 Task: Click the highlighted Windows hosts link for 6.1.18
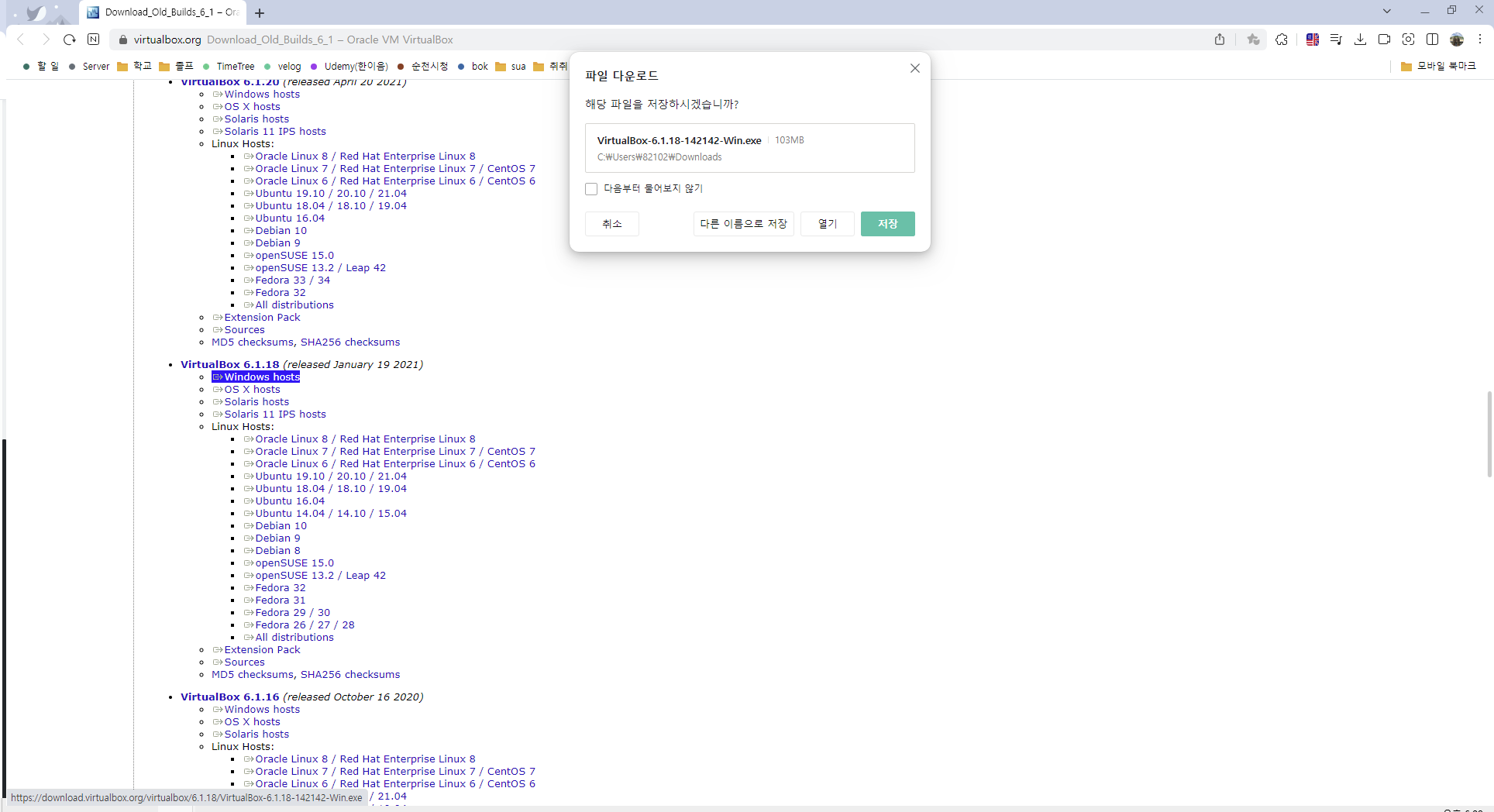pos(256,377)
